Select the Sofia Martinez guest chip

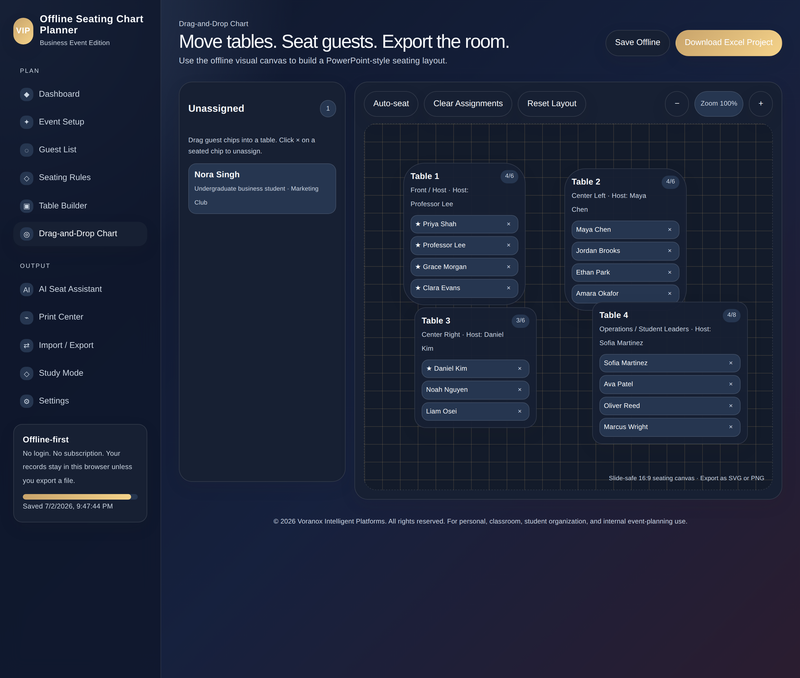[x=669, y=363]
